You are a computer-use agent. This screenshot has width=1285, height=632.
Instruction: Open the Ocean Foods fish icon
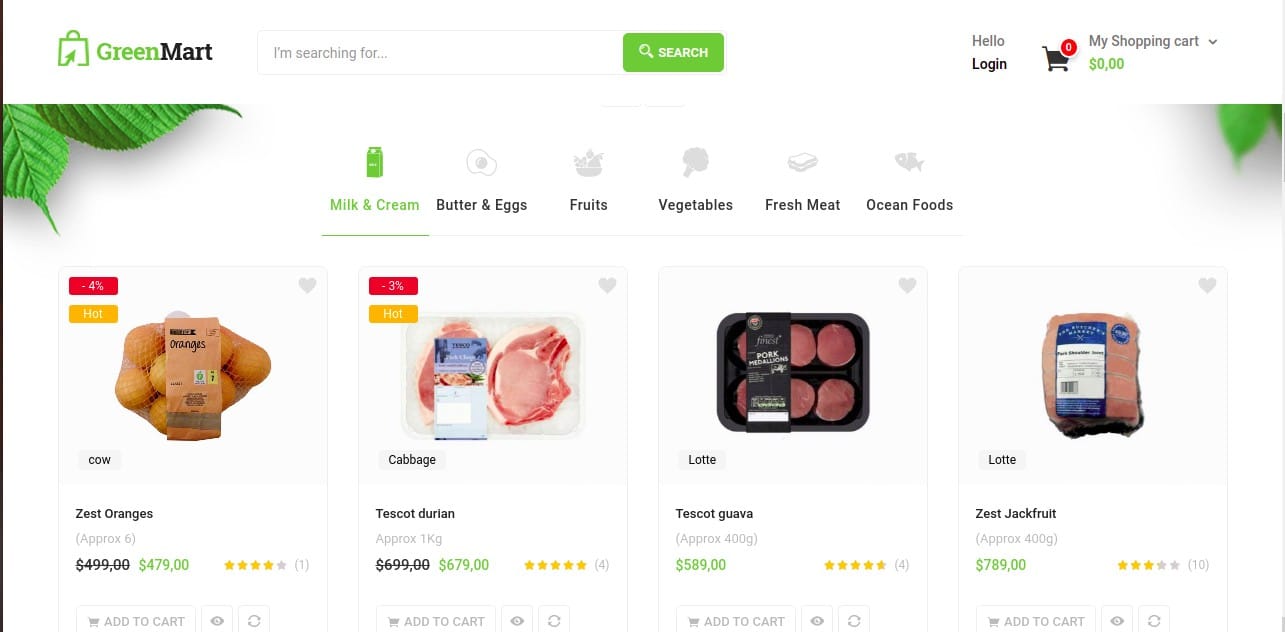909,162
